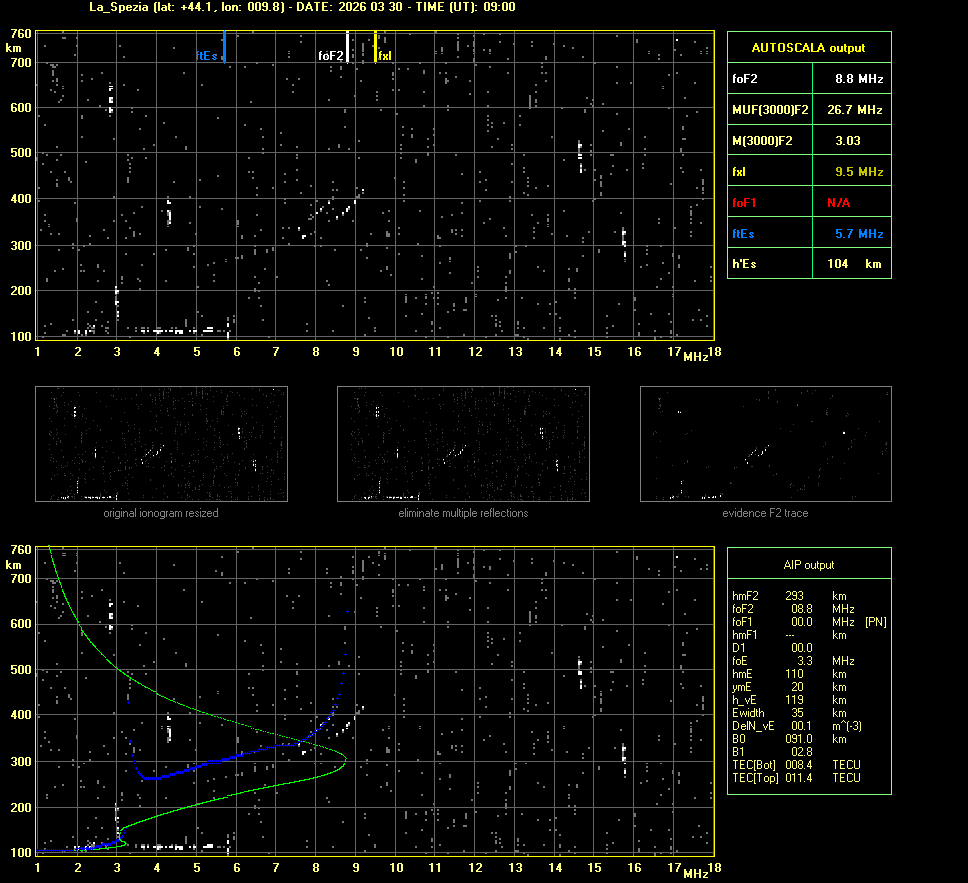968x883 pixels.
Task: Click the red foF1 N/A row
Action: click(808, 203)
